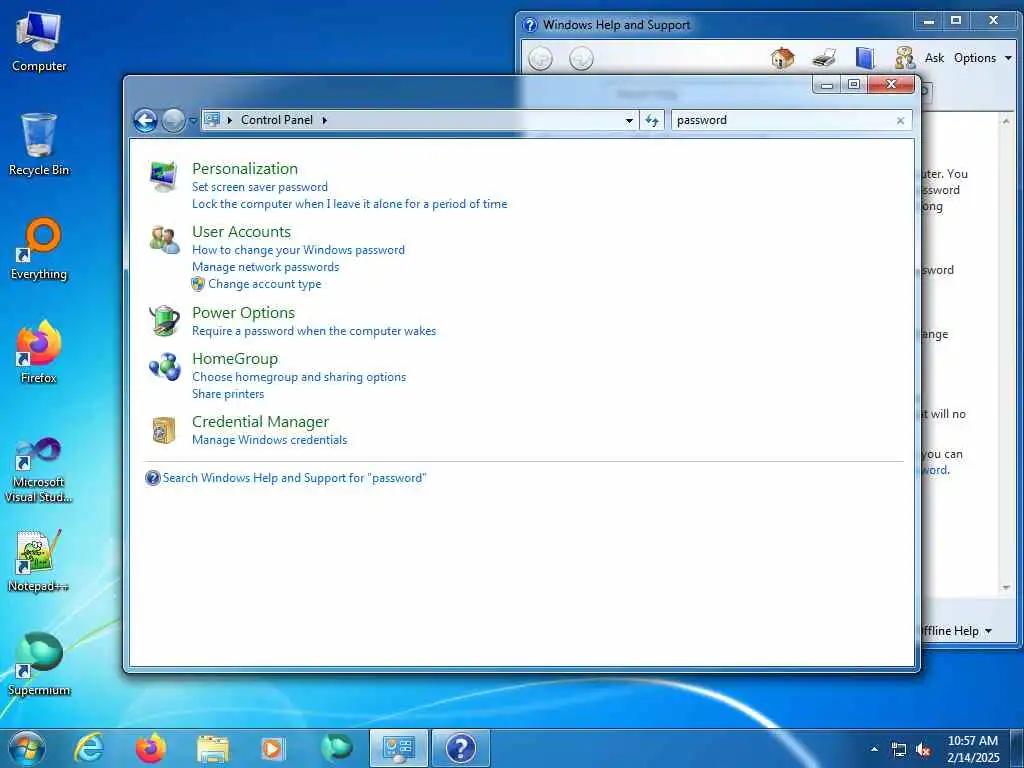The image size is (1024, 768).
Task: Select the Everything desktop shortcut
Action: click(x=39, y=249)
